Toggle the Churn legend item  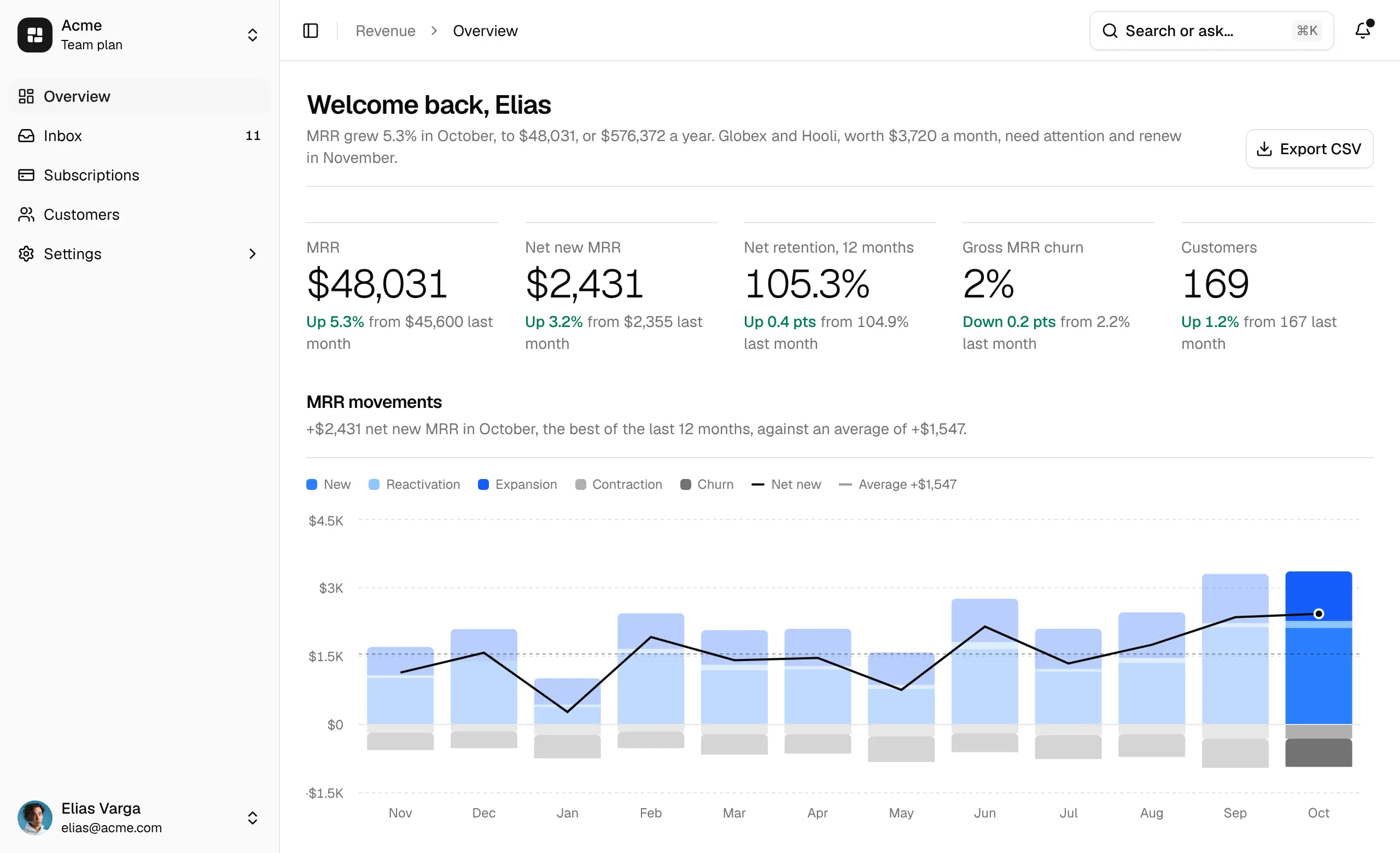click(x=707, y=484)
